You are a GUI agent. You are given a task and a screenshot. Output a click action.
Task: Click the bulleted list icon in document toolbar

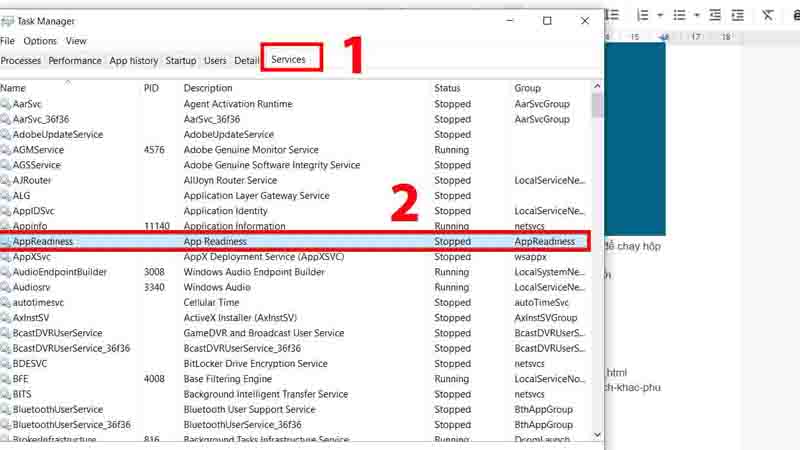680,15
